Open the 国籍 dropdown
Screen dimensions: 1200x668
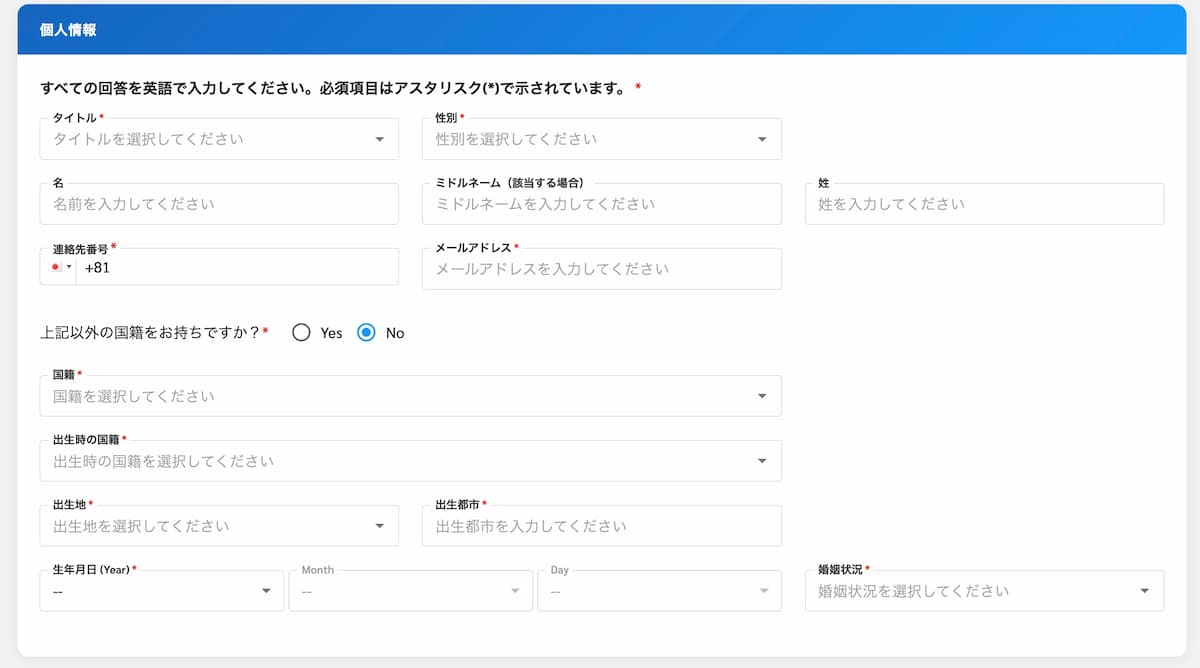point(411,396)
